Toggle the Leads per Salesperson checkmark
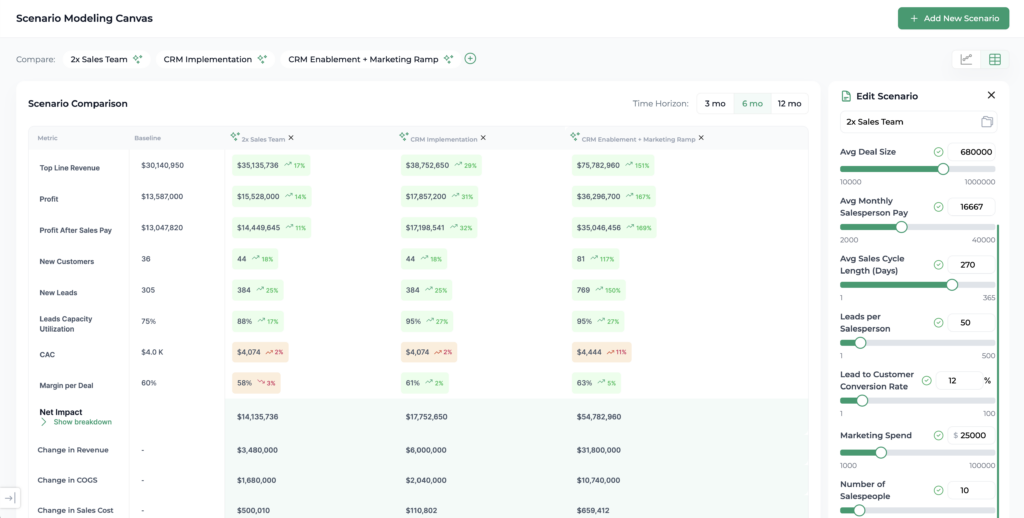The image size is (1024, 518). [938, 323]
